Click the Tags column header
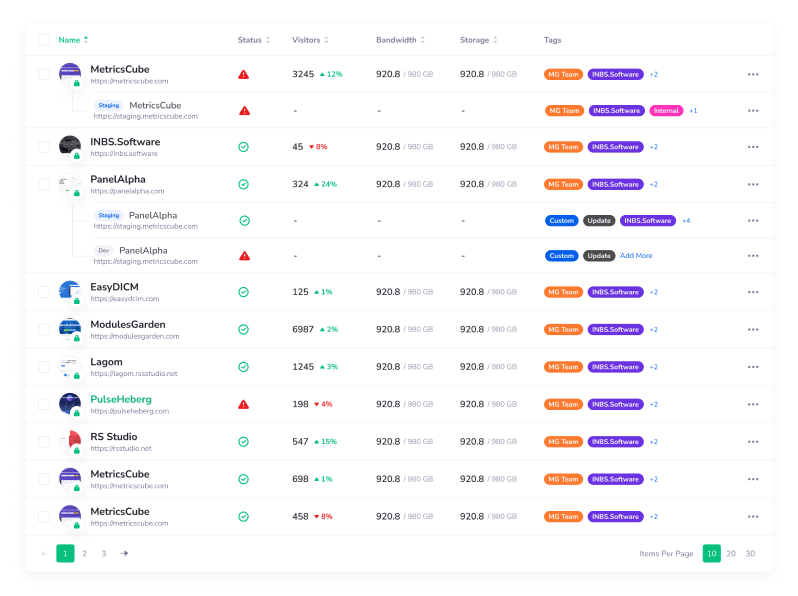Screen dimensions: 798x596 pos(552,40)
